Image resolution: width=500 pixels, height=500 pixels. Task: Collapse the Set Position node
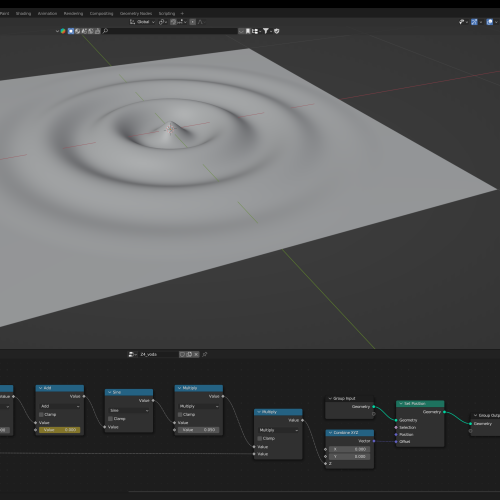pyautogui.click(x=401, y=404)
